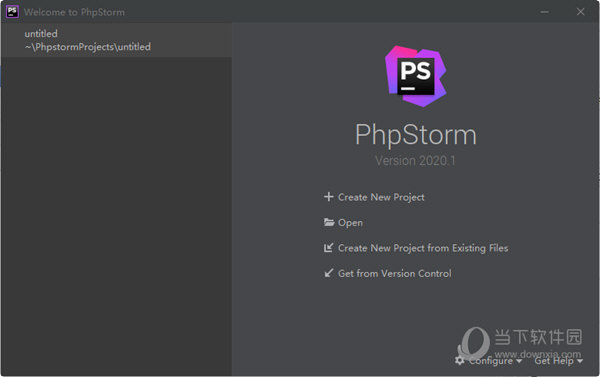Click the PhpStorm icon in the title bar

click(12, 12)
